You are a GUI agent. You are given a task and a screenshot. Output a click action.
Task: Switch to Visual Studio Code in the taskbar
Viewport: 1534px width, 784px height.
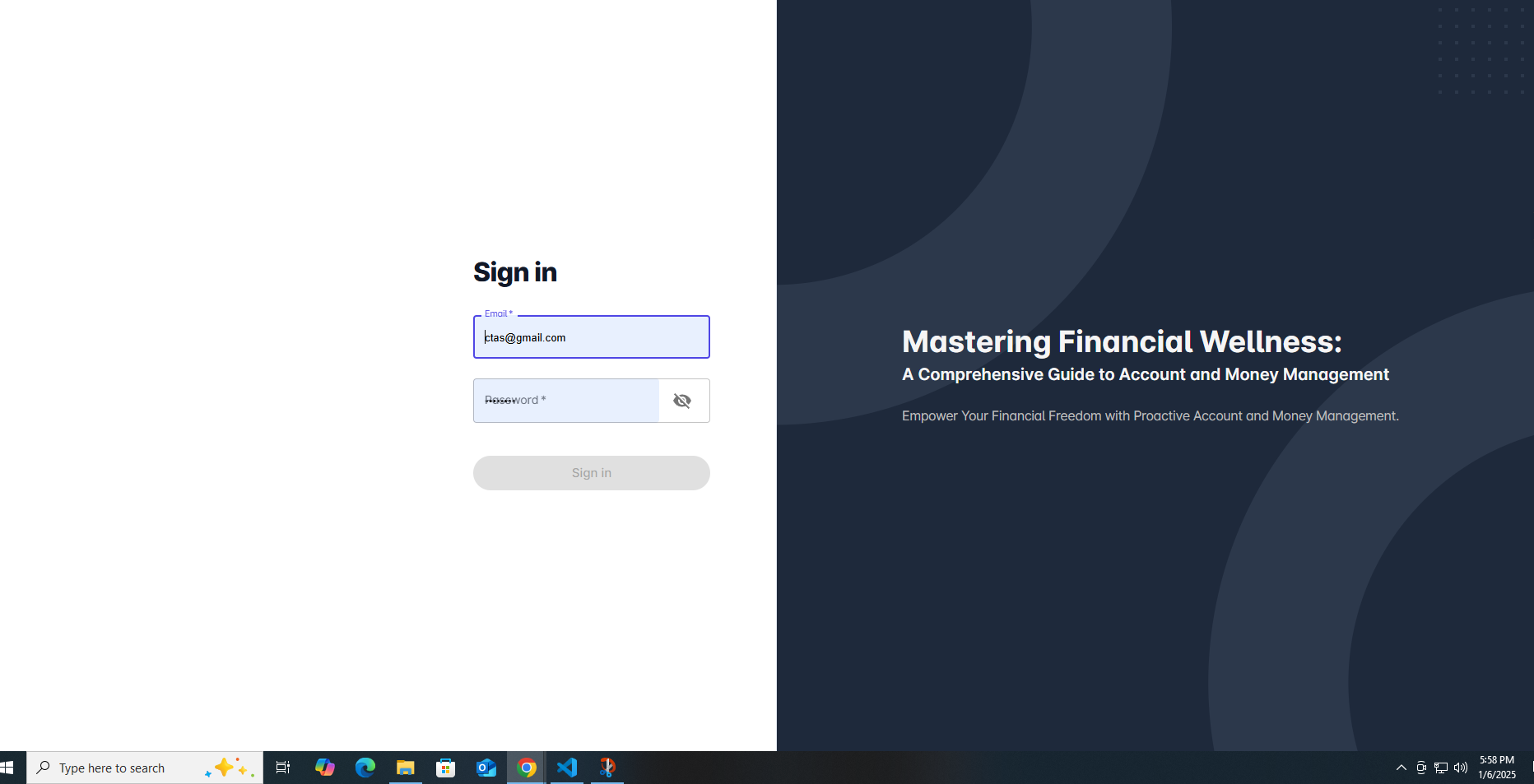567,768
